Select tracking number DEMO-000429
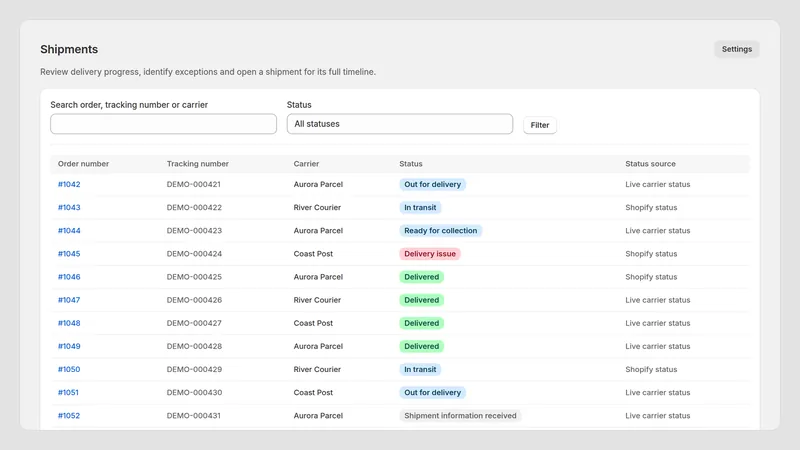This screenshot has width=800, height=450. pyautogui.click(x=194, y=369)
